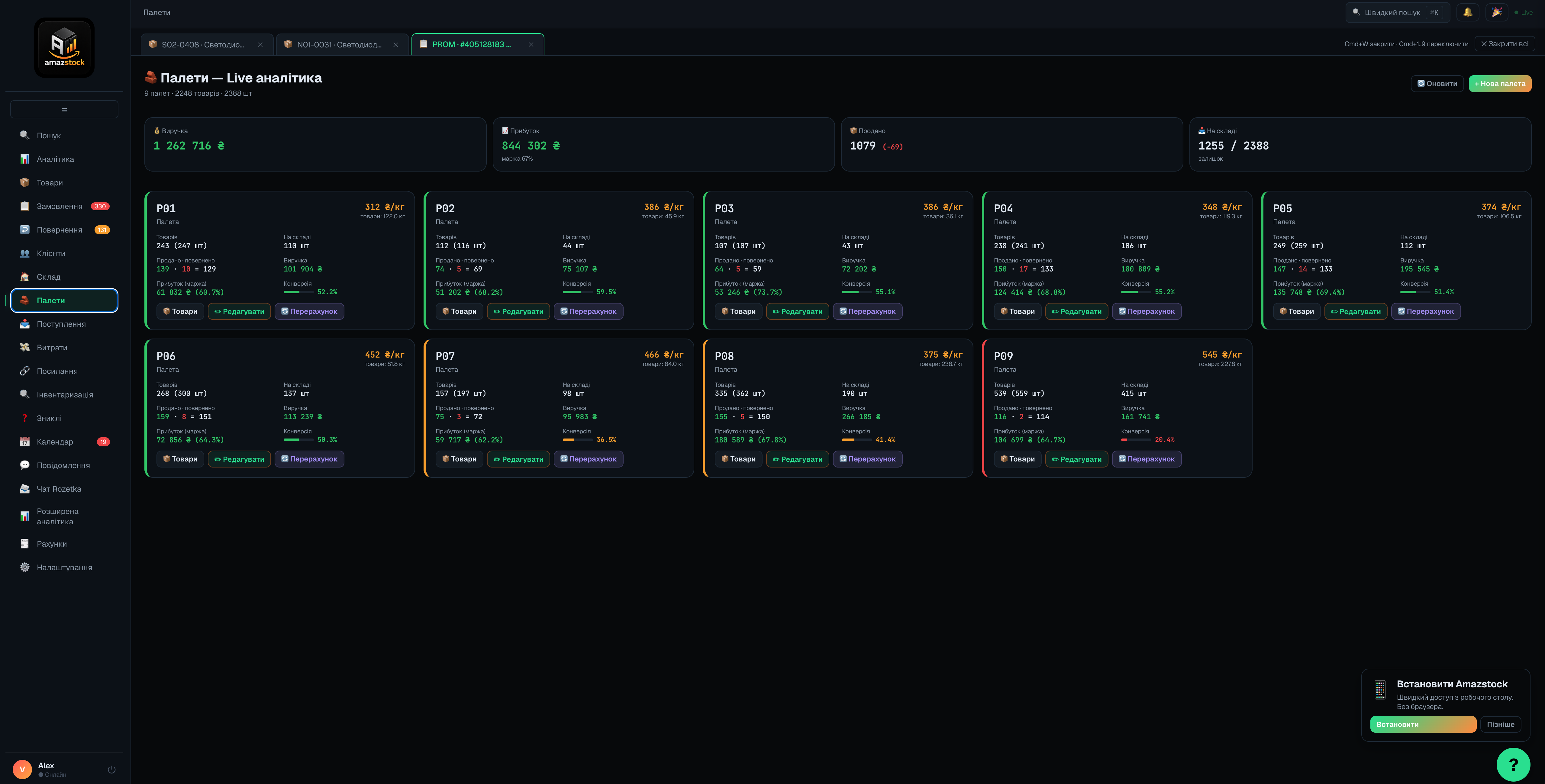This screenshot has width=1545, height=784.
Task: Click the amazstock logo
Action: (x=64, y=47)
